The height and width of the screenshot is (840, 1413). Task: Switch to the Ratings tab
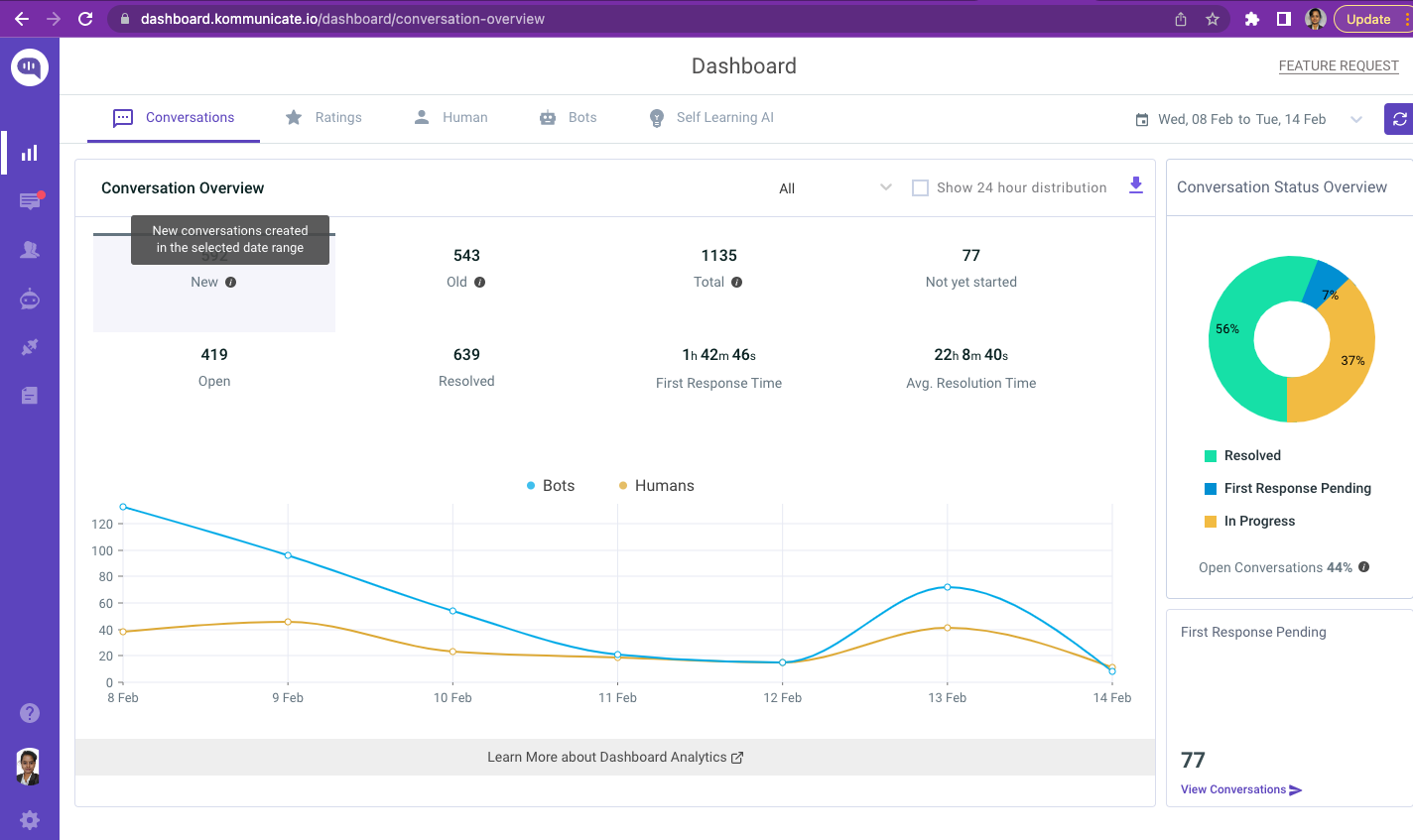[x=324, y=117]
